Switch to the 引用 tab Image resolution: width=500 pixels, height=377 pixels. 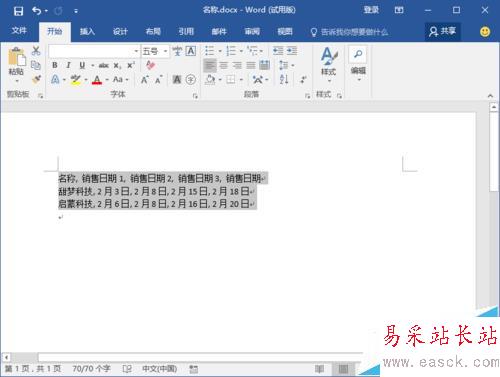click(x=186, y=32)
